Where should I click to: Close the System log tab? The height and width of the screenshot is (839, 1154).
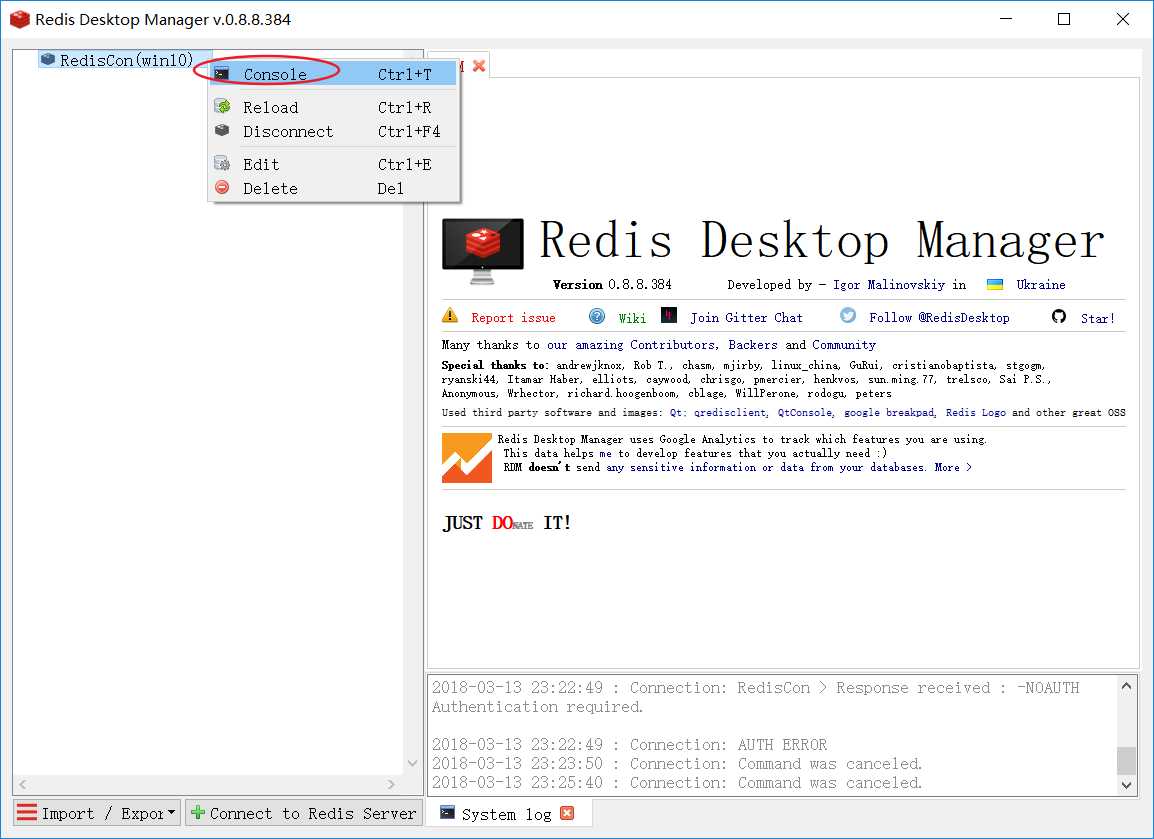[567, 813]
